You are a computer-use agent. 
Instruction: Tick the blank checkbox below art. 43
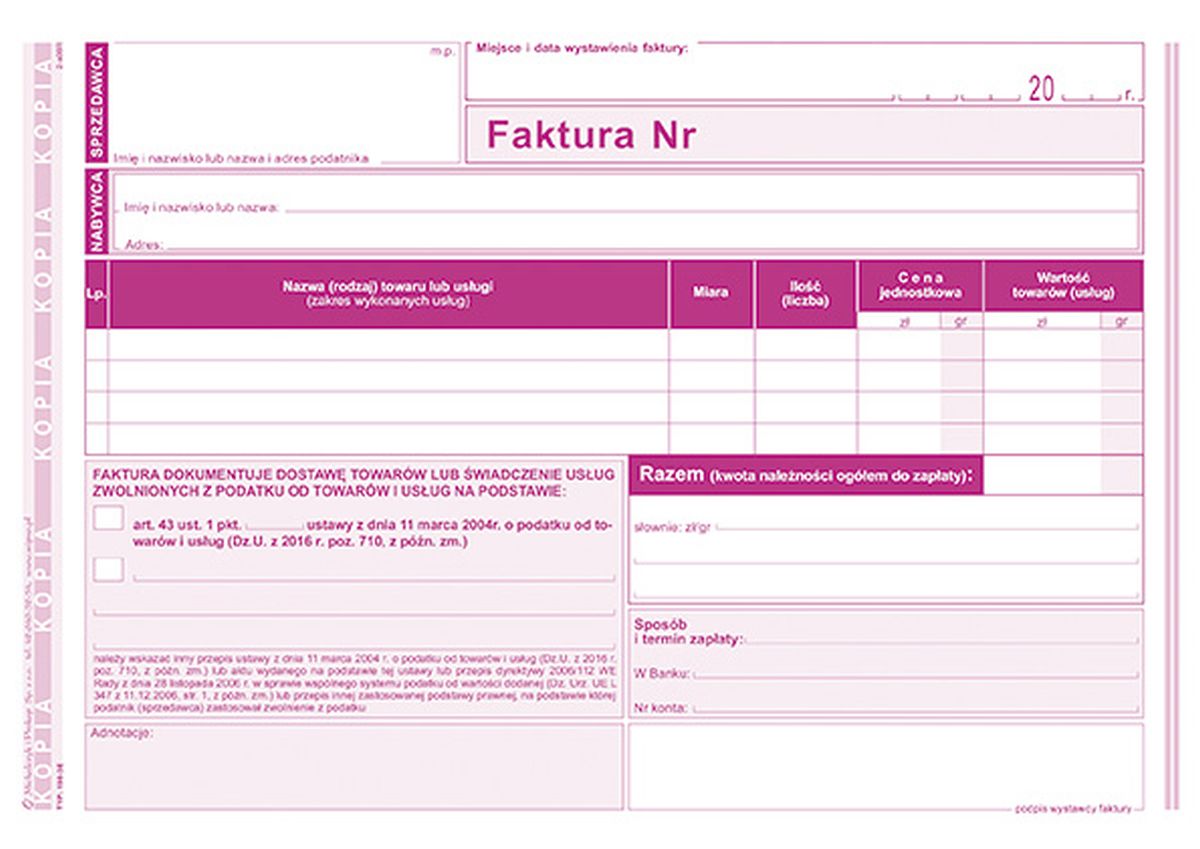[108, 570]
